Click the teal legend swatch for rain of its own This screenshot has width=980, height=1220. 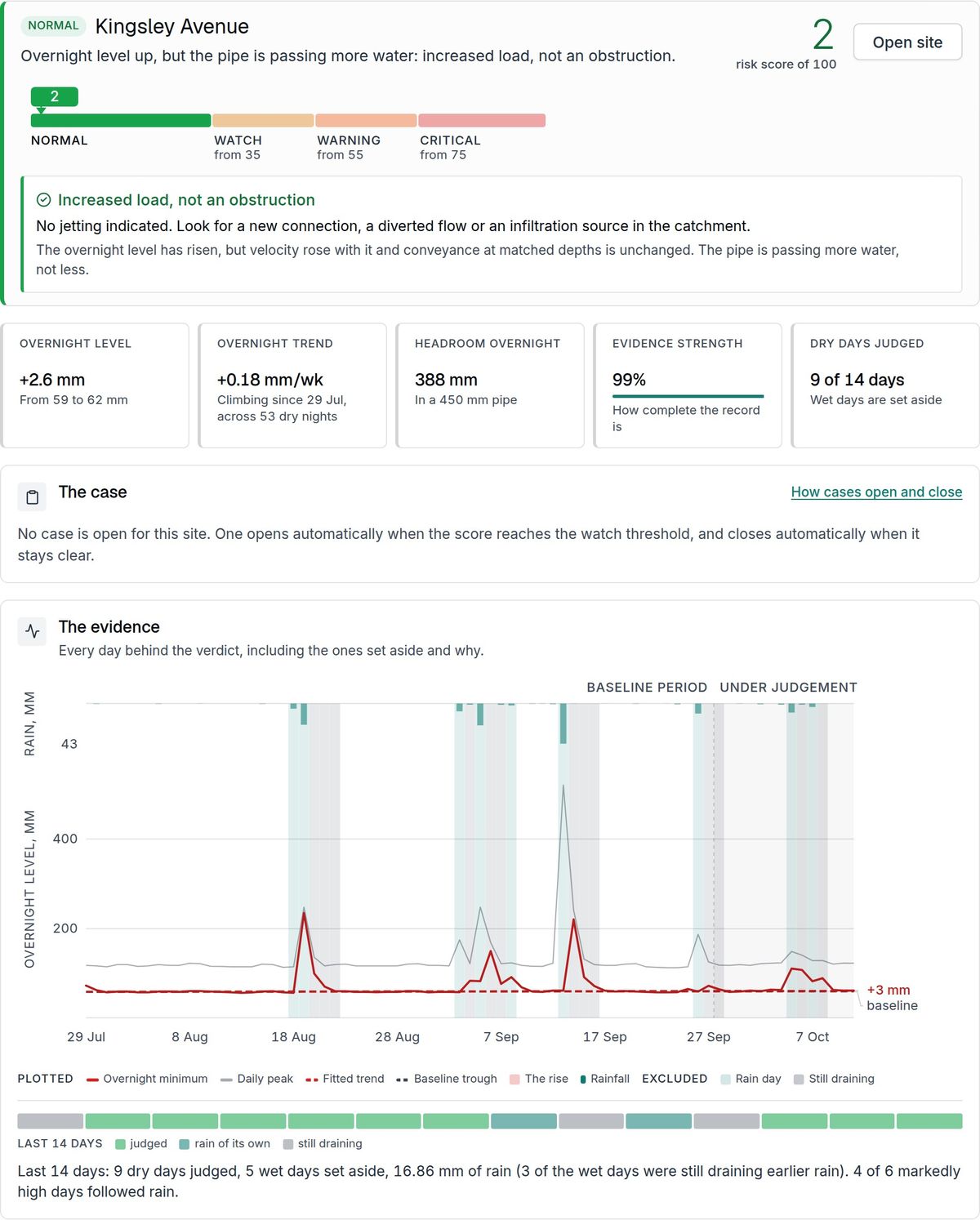click(185, 1144)
